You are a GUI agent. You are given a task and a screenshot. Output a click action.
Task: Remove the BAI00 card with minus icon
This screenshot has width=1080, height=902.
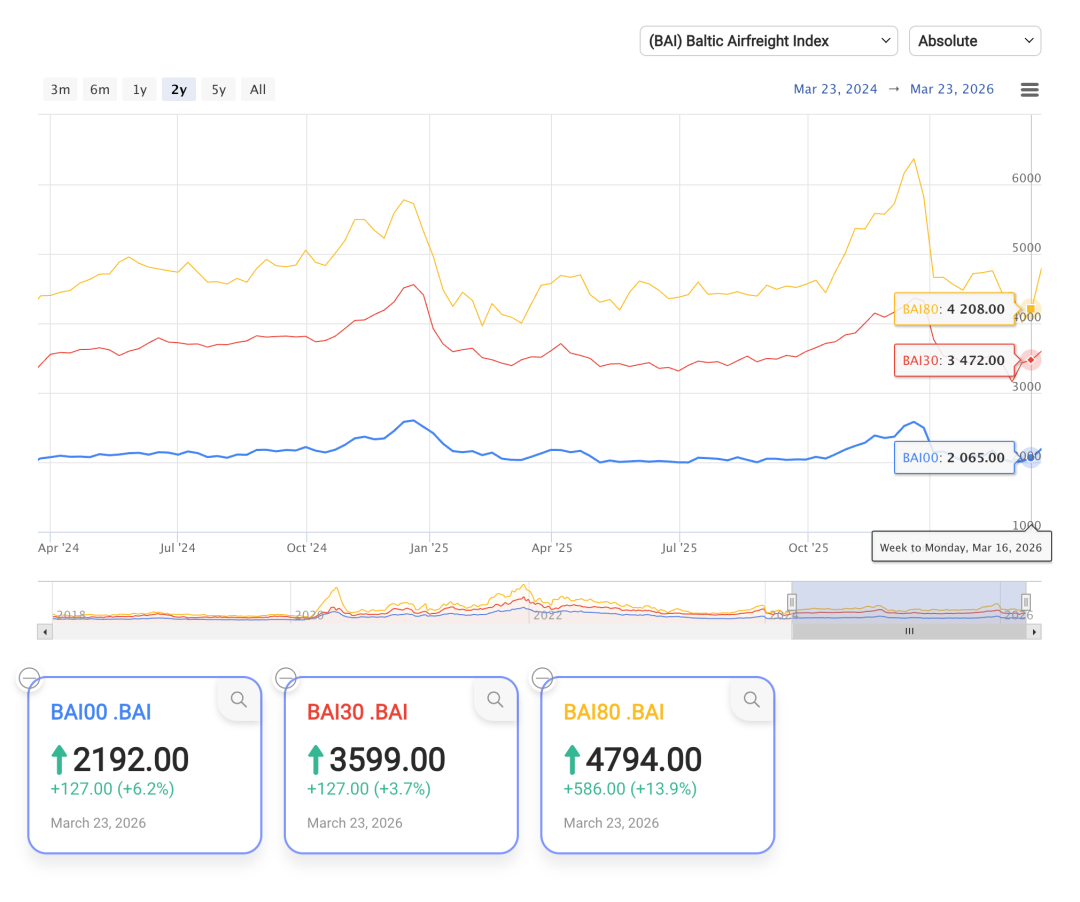30,679
